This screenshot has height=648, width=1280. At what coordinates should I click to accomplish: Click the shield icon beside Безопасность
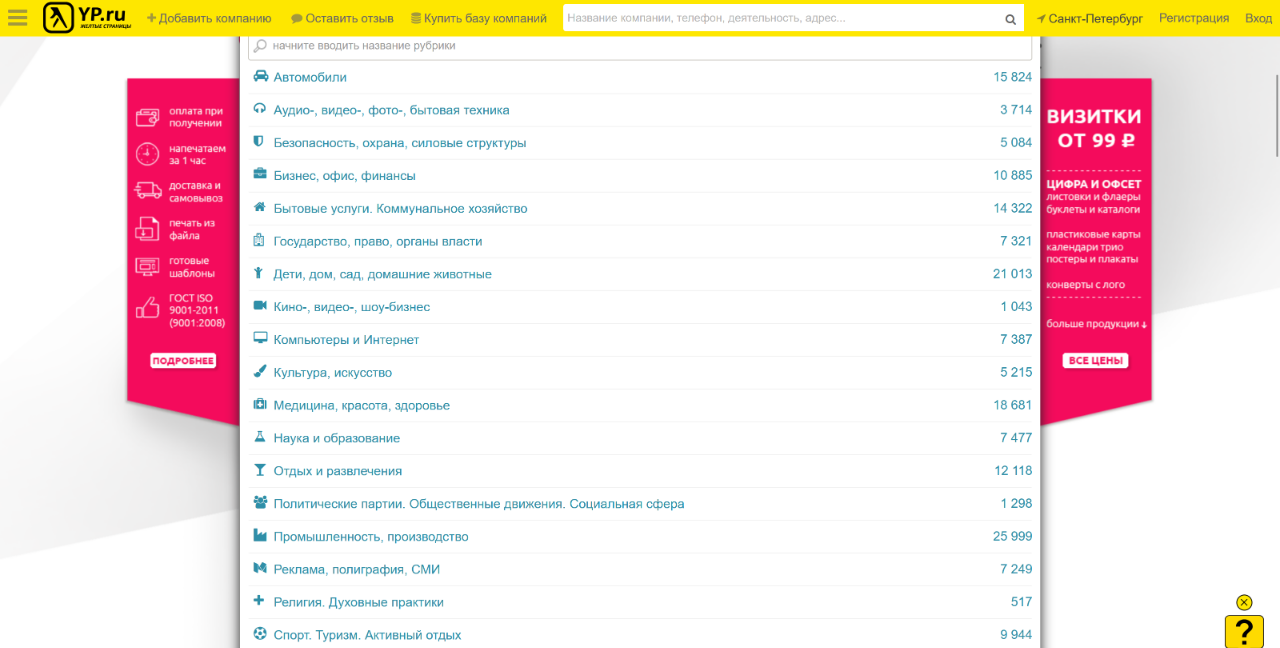coord(259,142)
